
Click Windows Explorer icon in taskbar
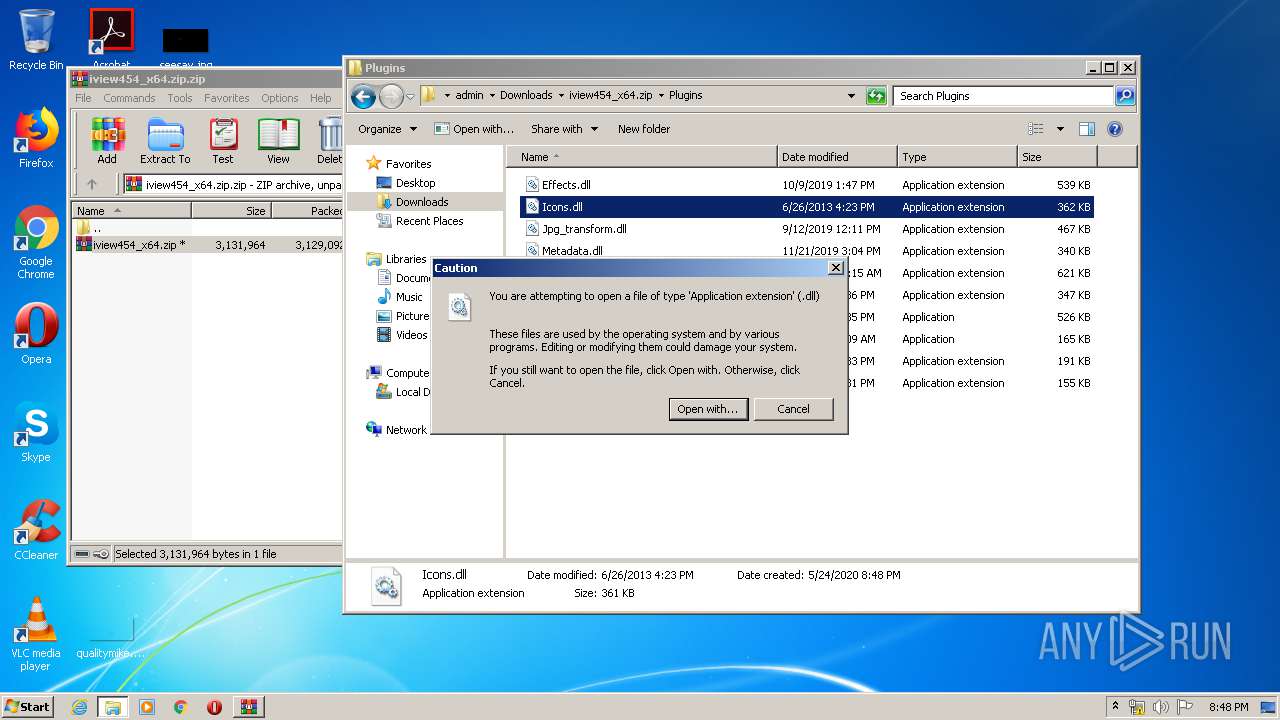(113, 707)
